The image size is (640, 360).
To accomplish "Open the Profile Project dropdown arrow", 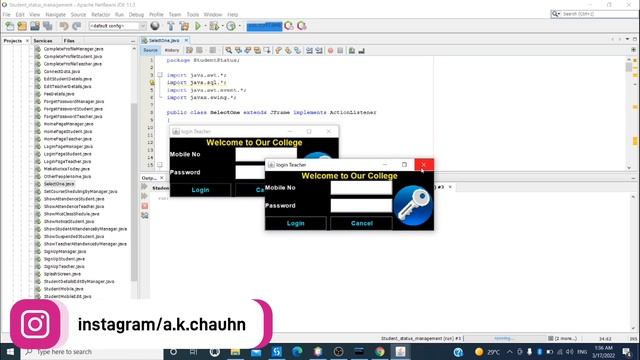I will coord(240,26).
